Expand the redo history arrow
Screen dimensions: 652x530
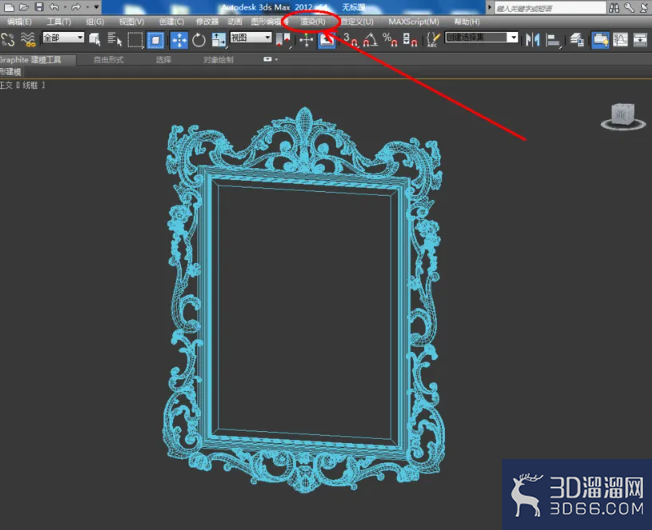coord(87,7)
